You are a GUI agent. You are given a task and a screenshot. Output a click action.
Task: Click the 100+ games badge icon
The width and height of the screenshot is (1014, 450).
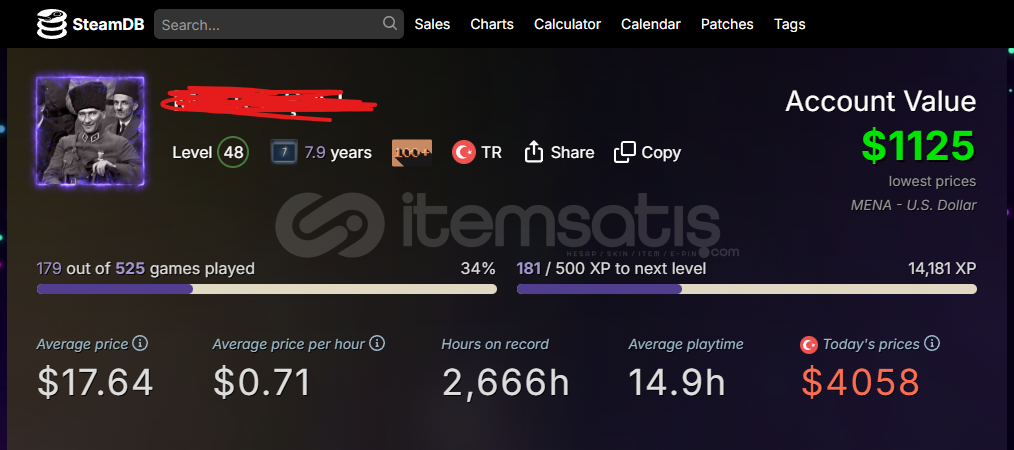tap(412, 153)
